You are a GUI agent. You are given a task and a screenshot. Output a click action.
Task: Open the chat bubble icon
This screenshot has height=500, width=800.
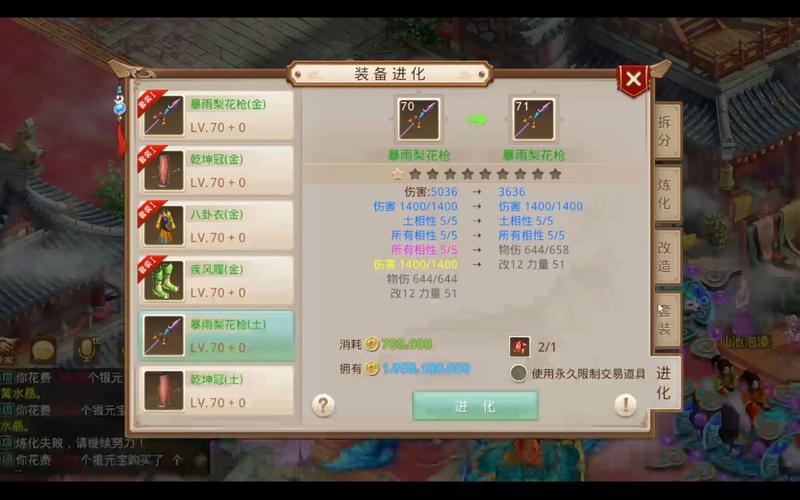(x=43, y=351)
